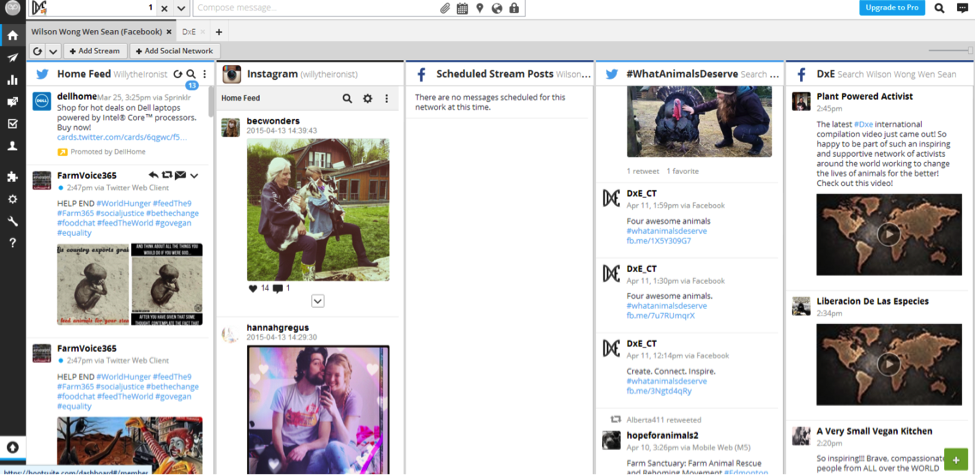Viewport: 975px width, 475px height.
Task: Switch to the Wilson Wong Wen Sean tab
Action: coord(96,32)
